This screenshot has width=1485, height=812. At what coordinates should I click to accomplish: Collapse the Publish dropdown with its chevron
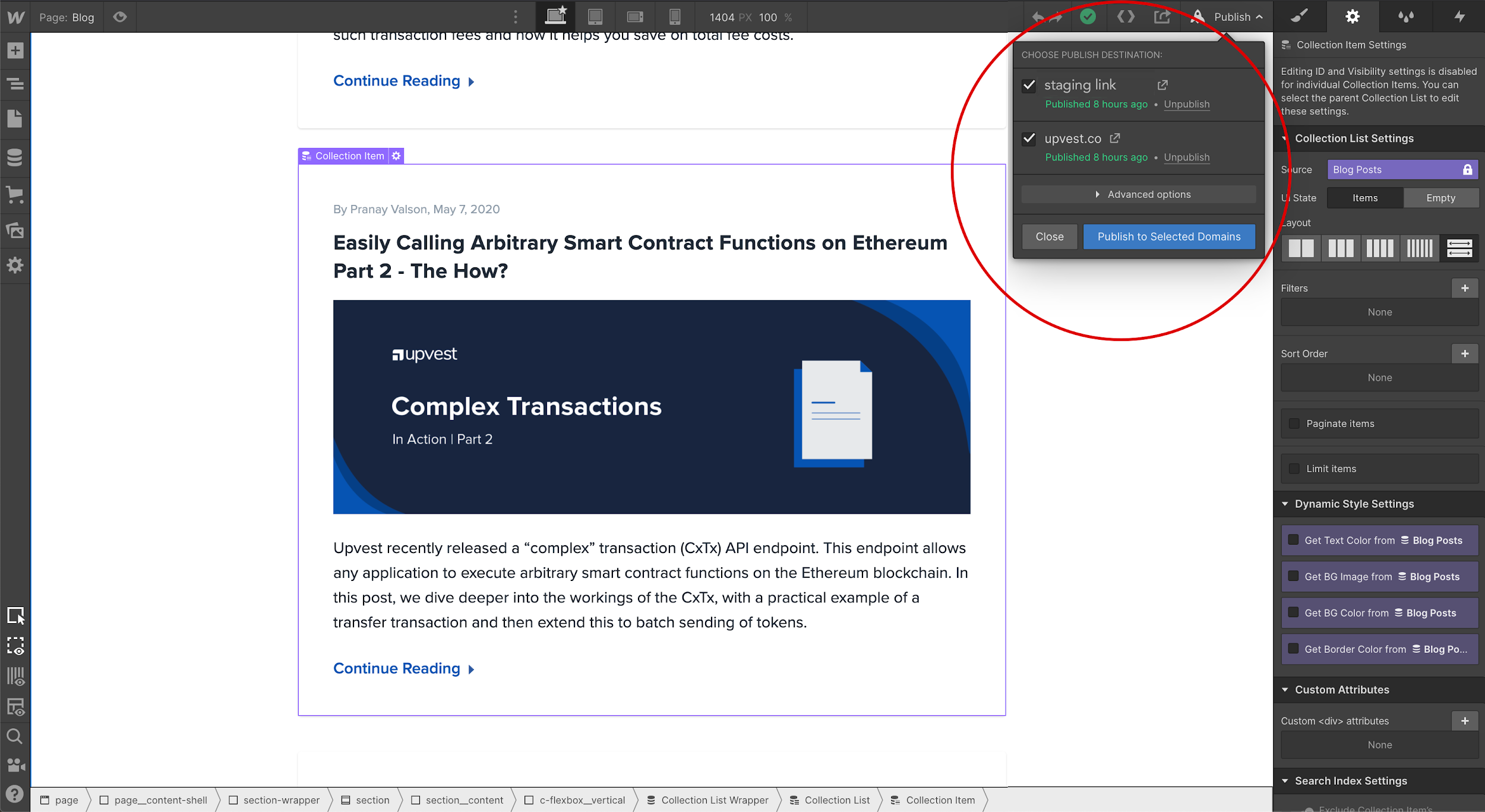[x=1260, y=17]
